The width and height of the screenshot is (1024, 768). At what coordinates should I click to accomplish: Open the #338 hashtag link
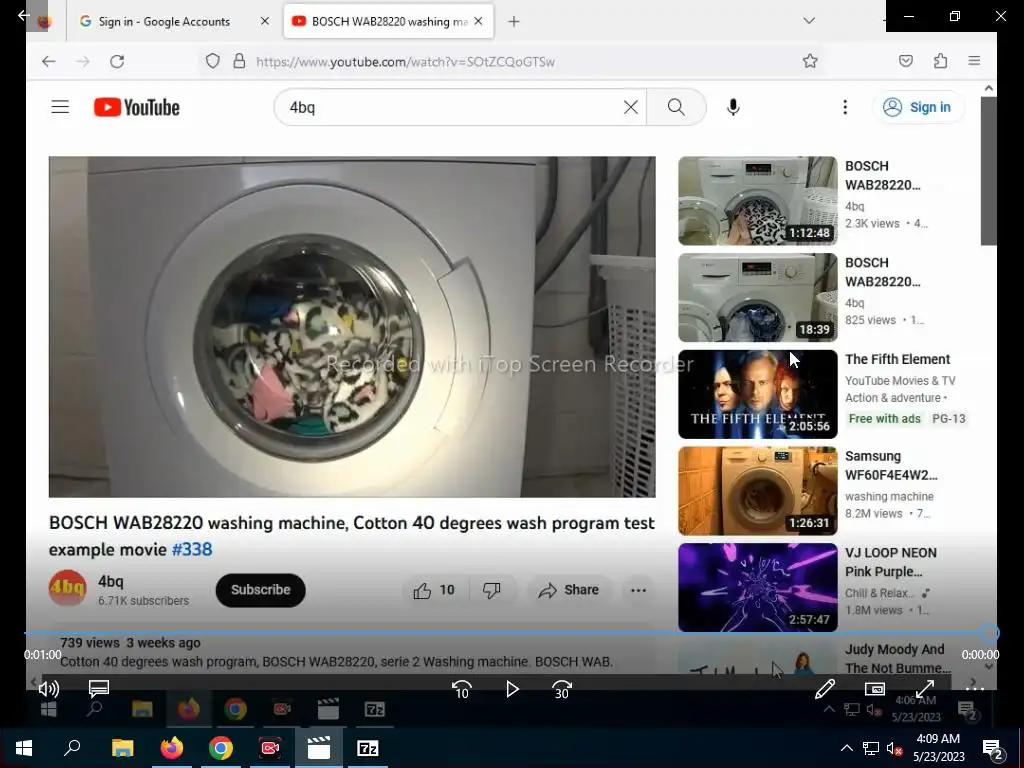click(x=192, y=549)
